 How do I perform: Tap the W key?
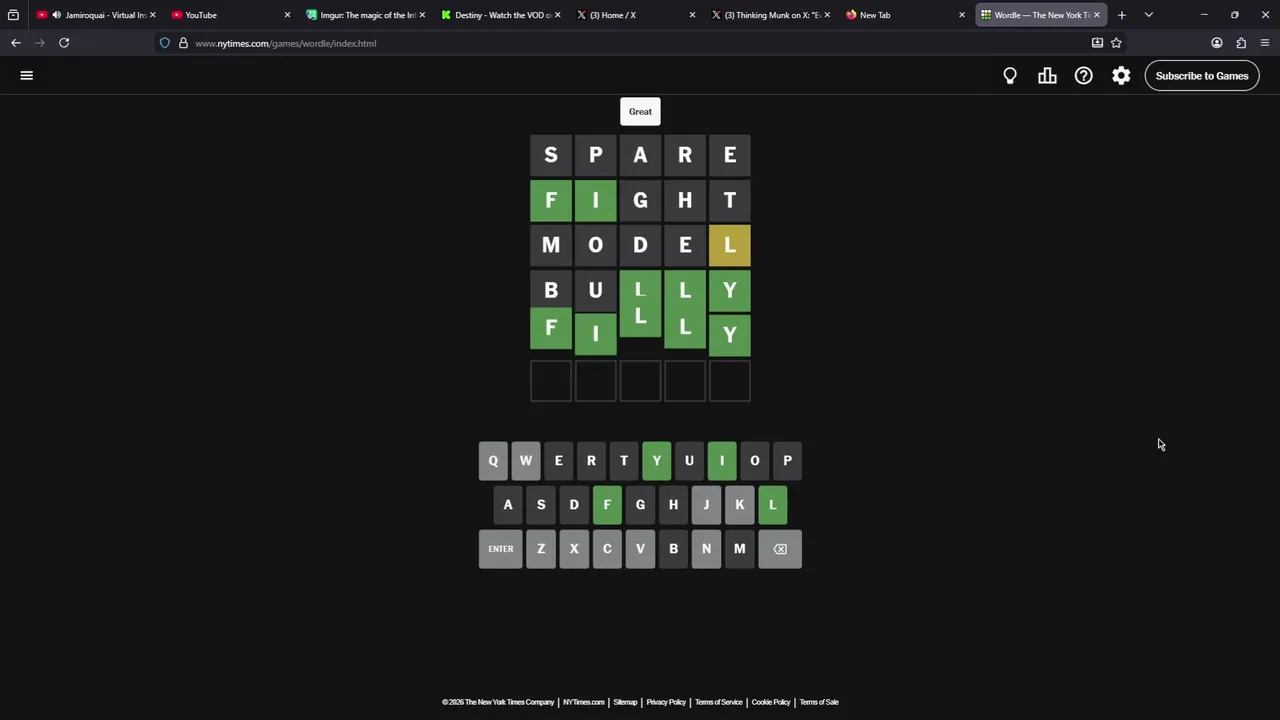[526, 461]
